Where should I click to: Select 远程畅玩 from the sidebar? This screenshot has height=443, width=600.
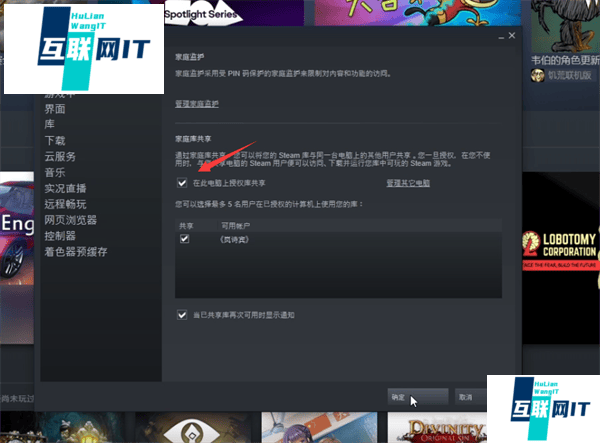65,204
